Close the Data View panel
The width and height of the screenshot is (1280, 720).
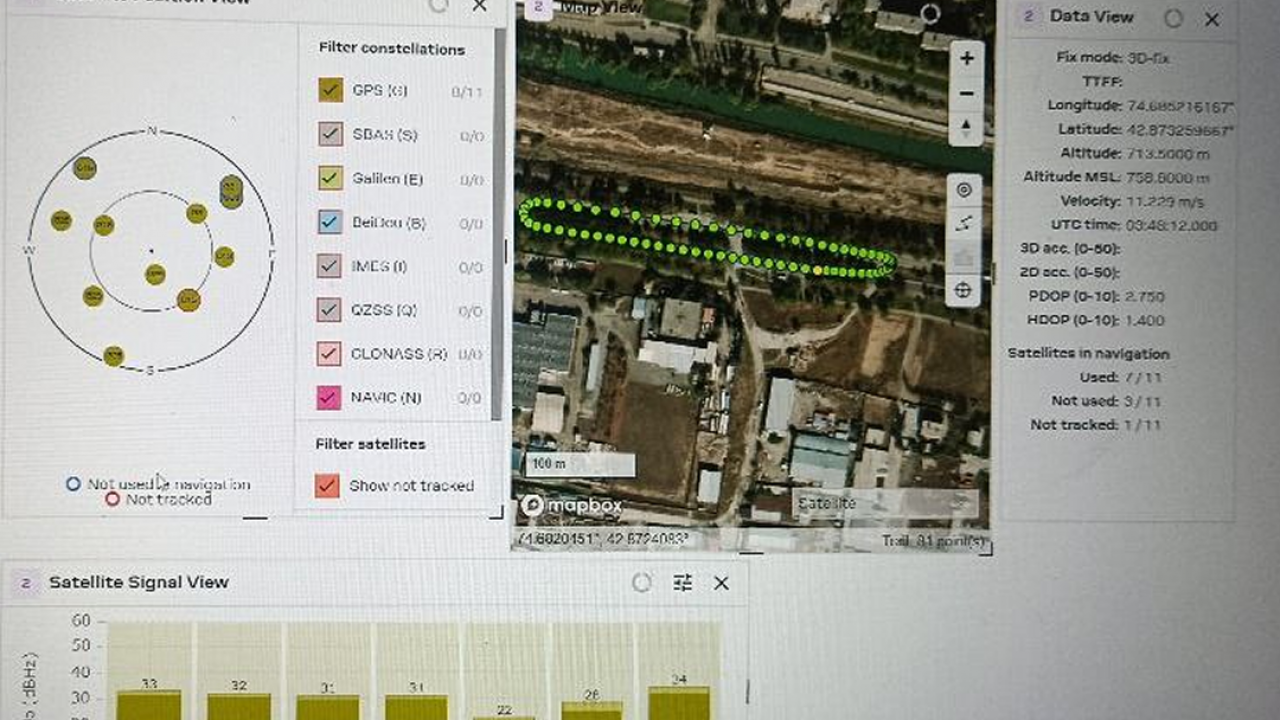coord(1212,18)
